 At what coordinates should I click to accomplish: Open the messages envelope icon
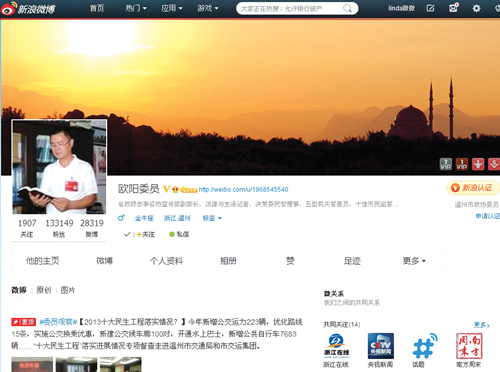pyautogui.click(x=453, y=8)
